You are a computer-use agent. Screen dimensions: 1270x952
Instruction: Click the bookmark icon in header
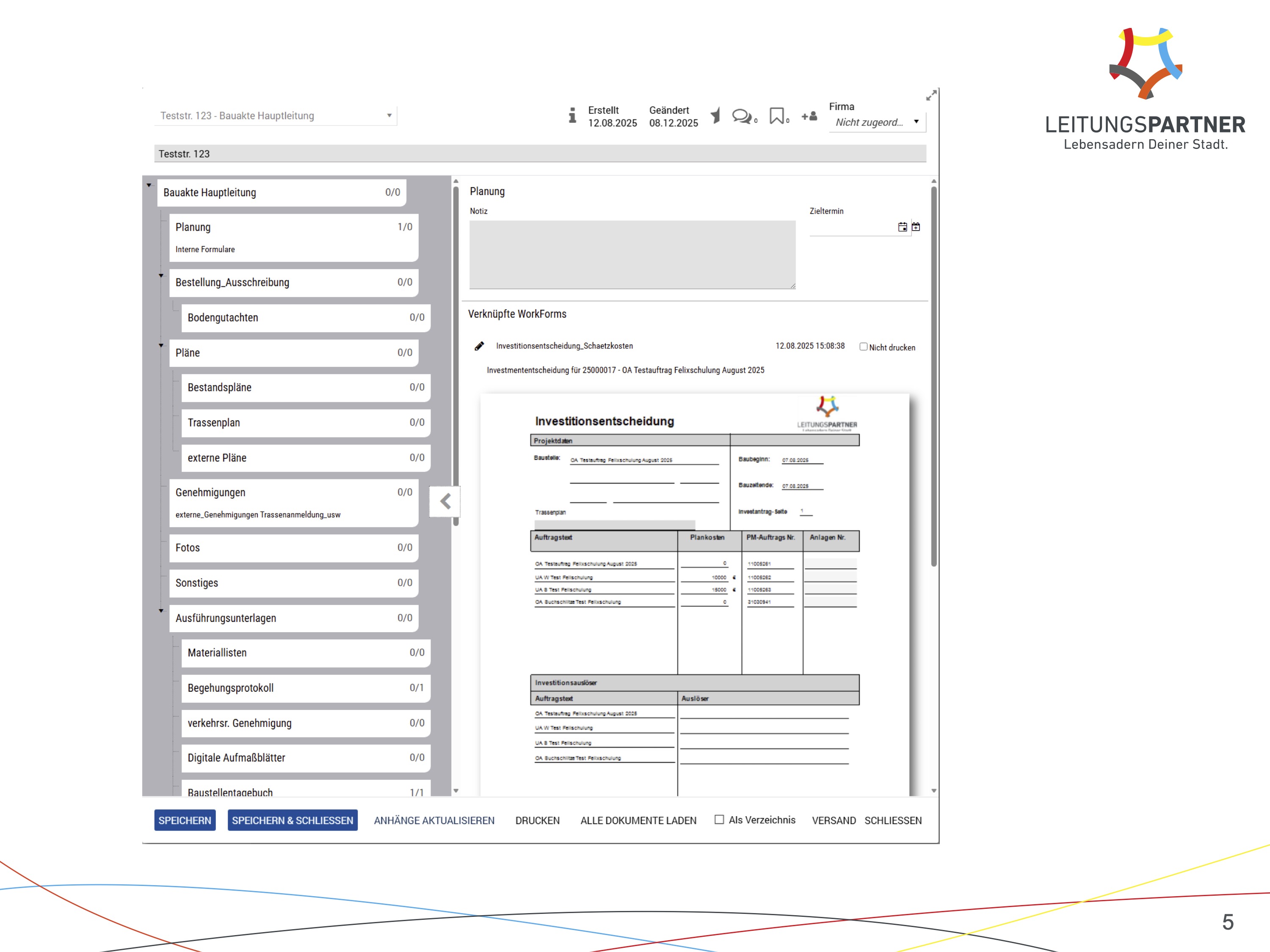pos(776,116)
